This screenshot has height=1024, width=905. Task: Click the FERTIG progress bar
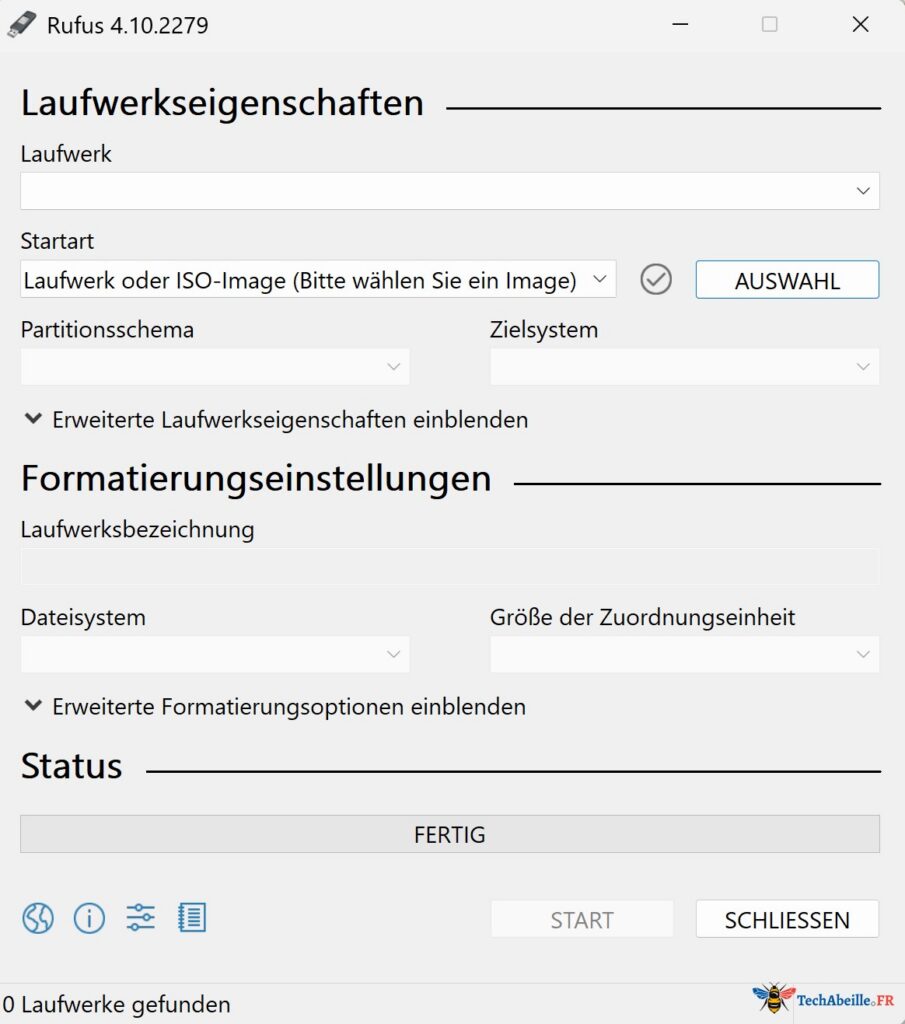tap(450, 834)
